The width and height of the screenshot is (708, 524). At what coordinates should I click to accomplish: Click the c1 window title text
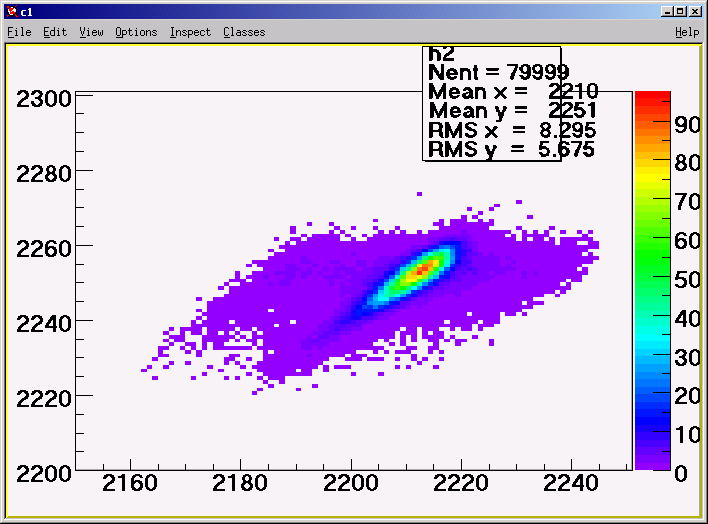(27, 12)
